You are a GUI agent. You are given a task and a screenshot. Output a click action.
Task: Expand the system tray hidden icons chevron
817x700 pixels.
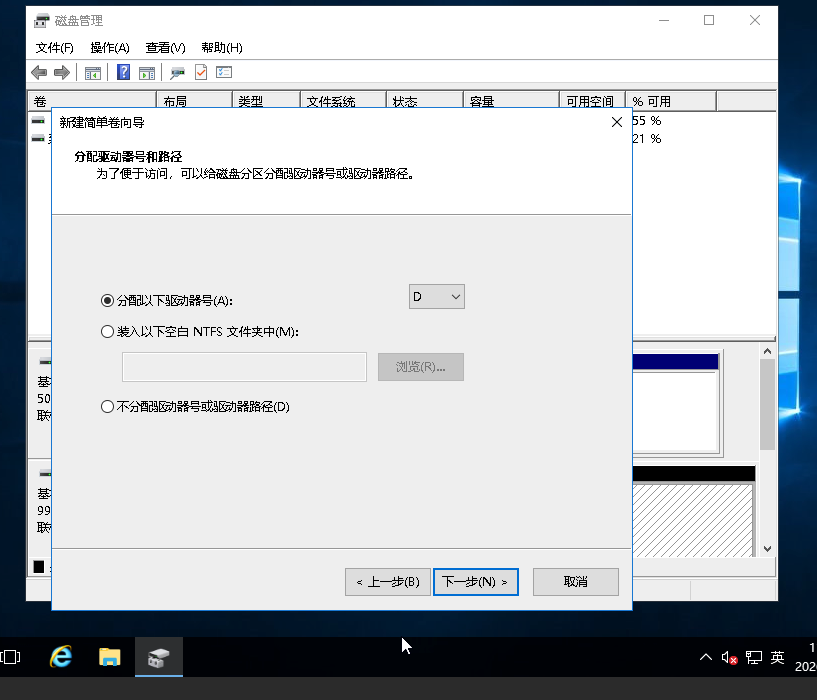pos(706,657)
